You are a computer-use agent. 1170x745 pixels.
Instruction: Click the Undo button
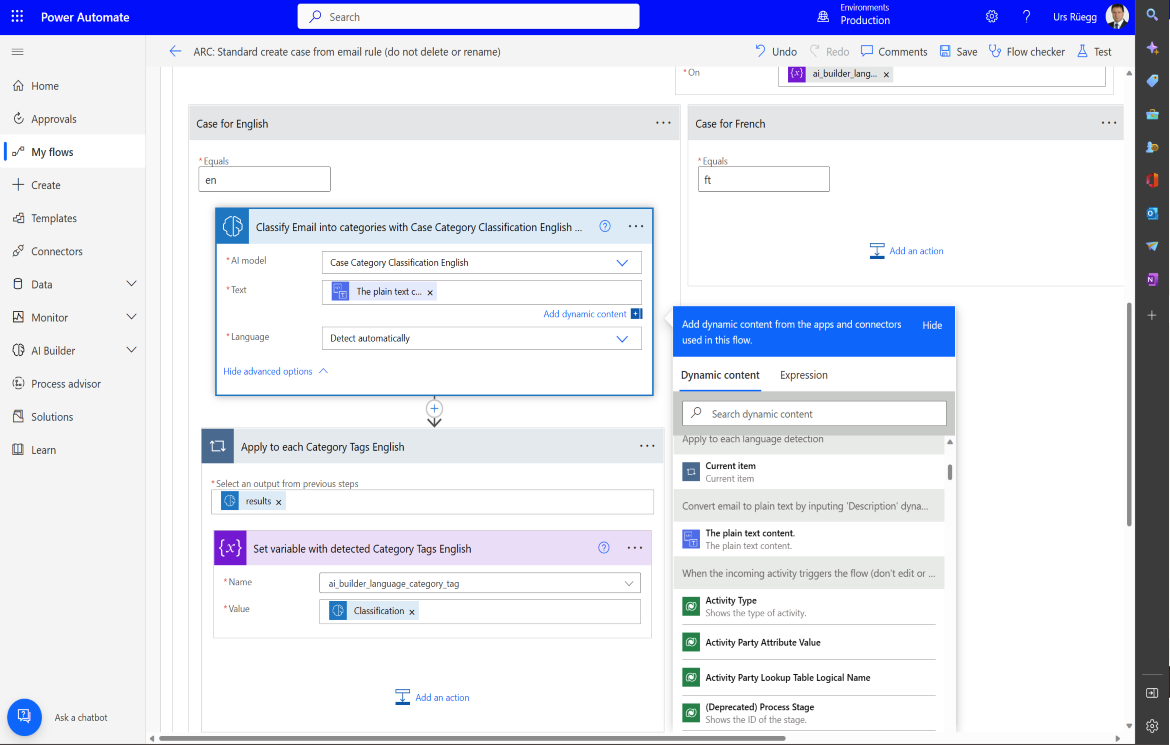776,51
